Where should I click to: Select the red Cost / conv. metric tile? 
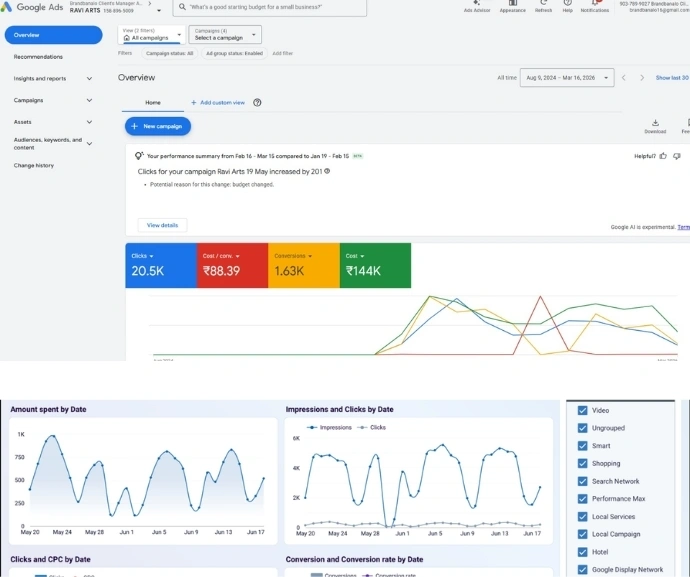pyautogui.click(x=232, y=265)
